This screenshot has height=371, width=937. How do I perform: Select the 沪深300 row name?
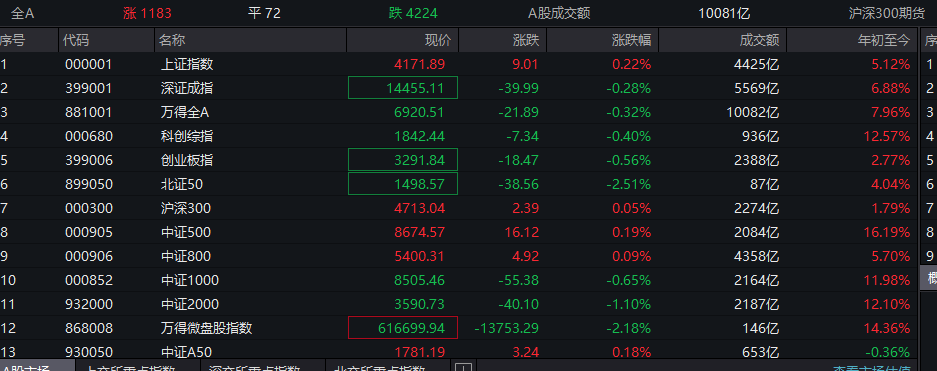186,208
